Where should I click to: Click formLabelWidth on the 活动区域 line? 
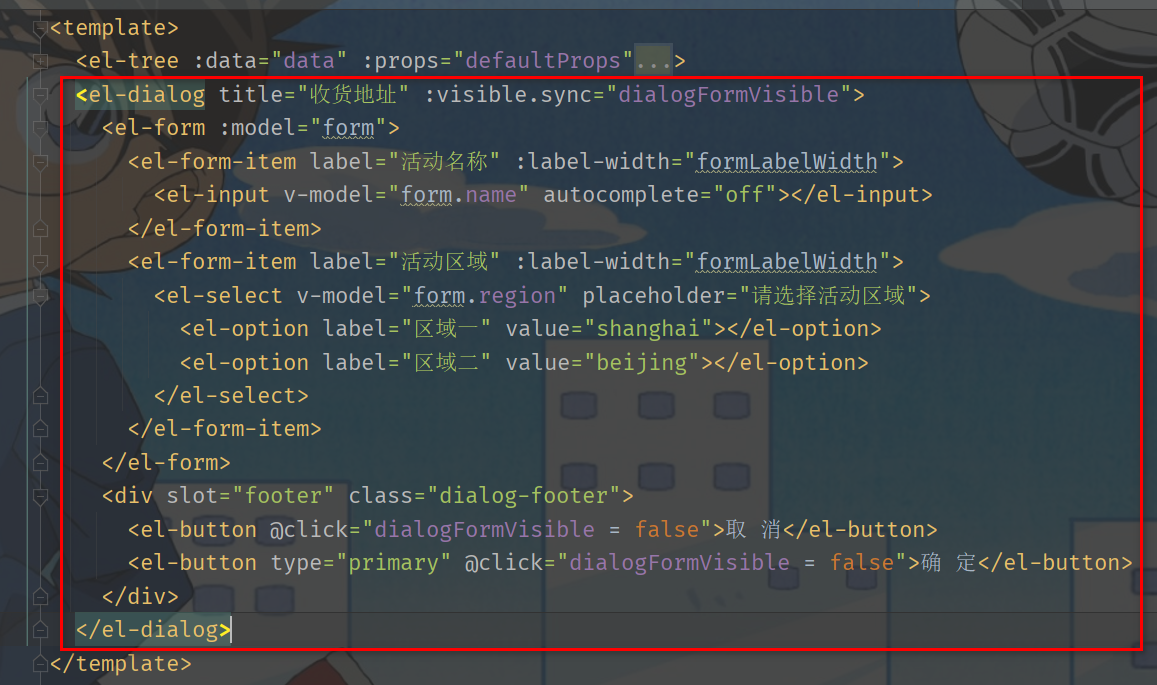tap(787, 262)
